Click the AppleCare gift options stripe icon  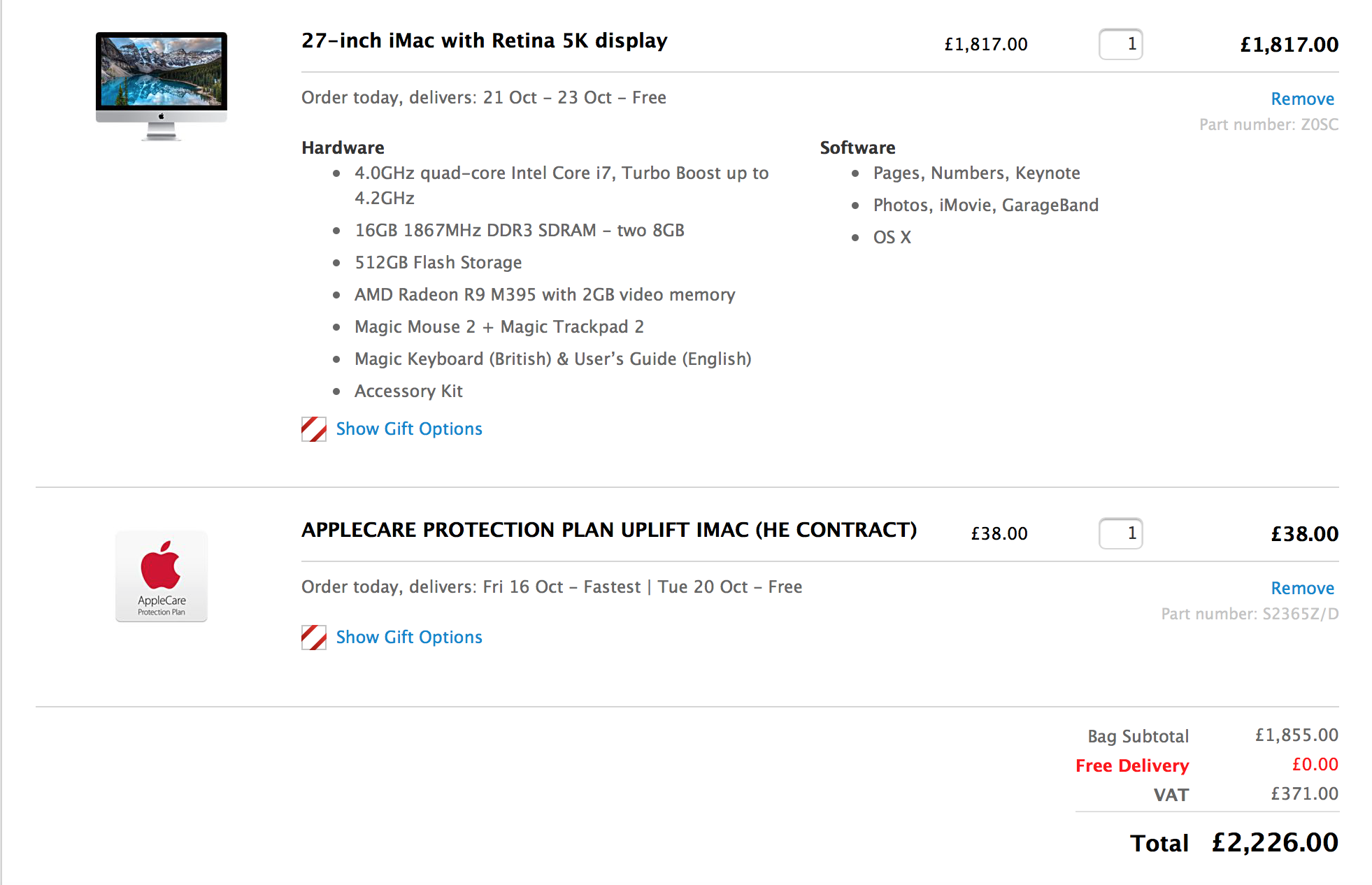coord(313,637)
